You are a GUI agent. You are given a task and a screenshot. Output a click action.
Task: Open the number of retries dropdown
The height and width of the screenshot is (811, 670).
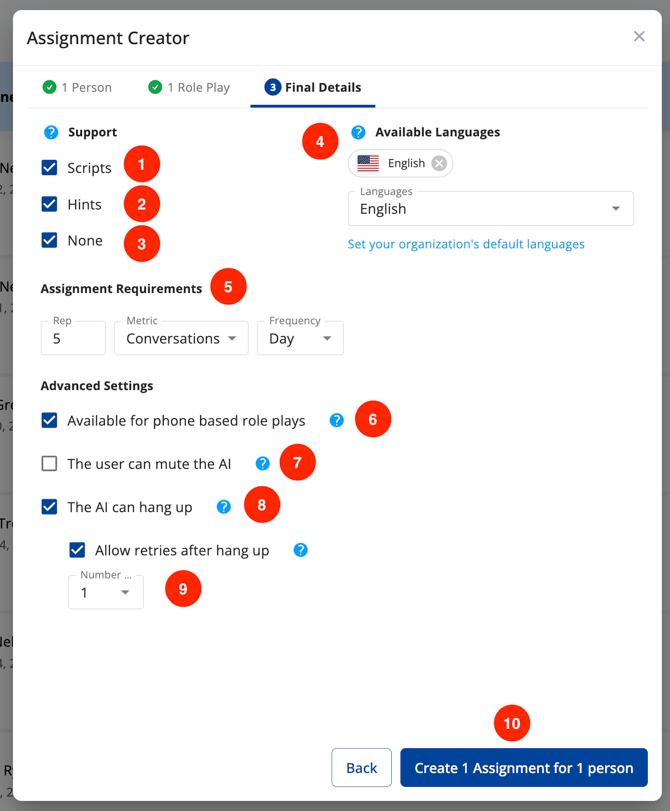(105, 593)
